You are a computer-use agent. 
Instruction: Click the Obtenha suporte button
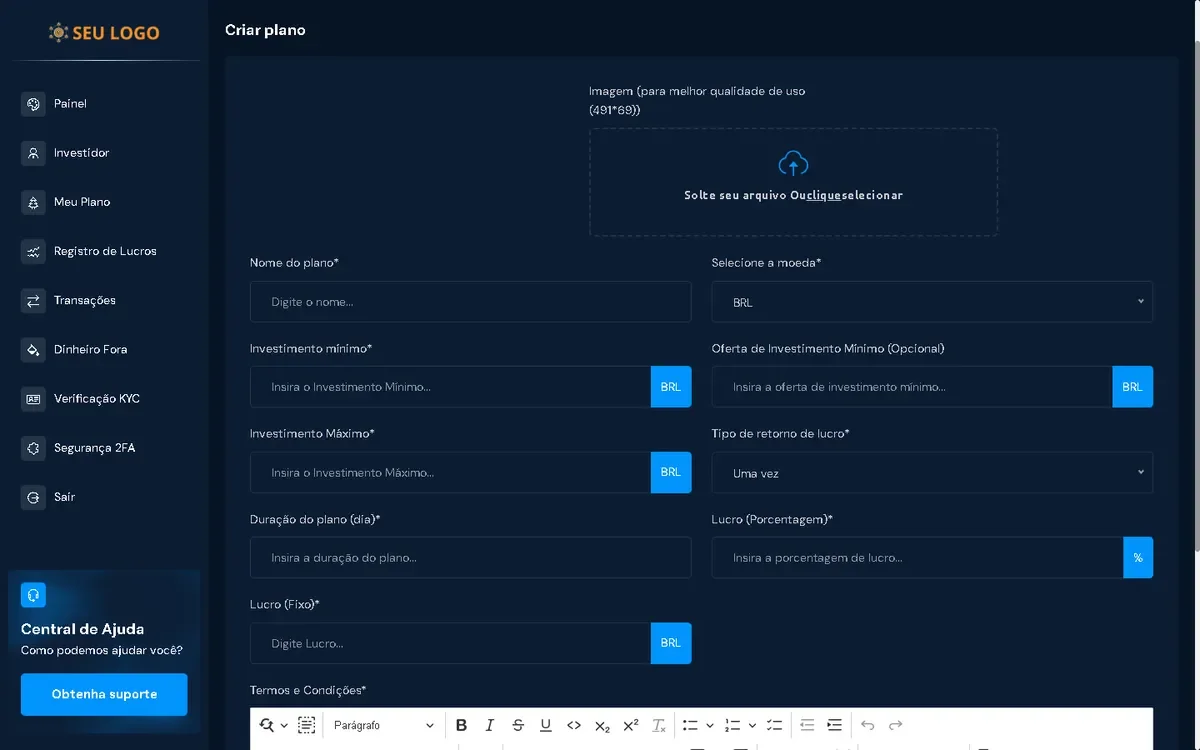point(104,694)
